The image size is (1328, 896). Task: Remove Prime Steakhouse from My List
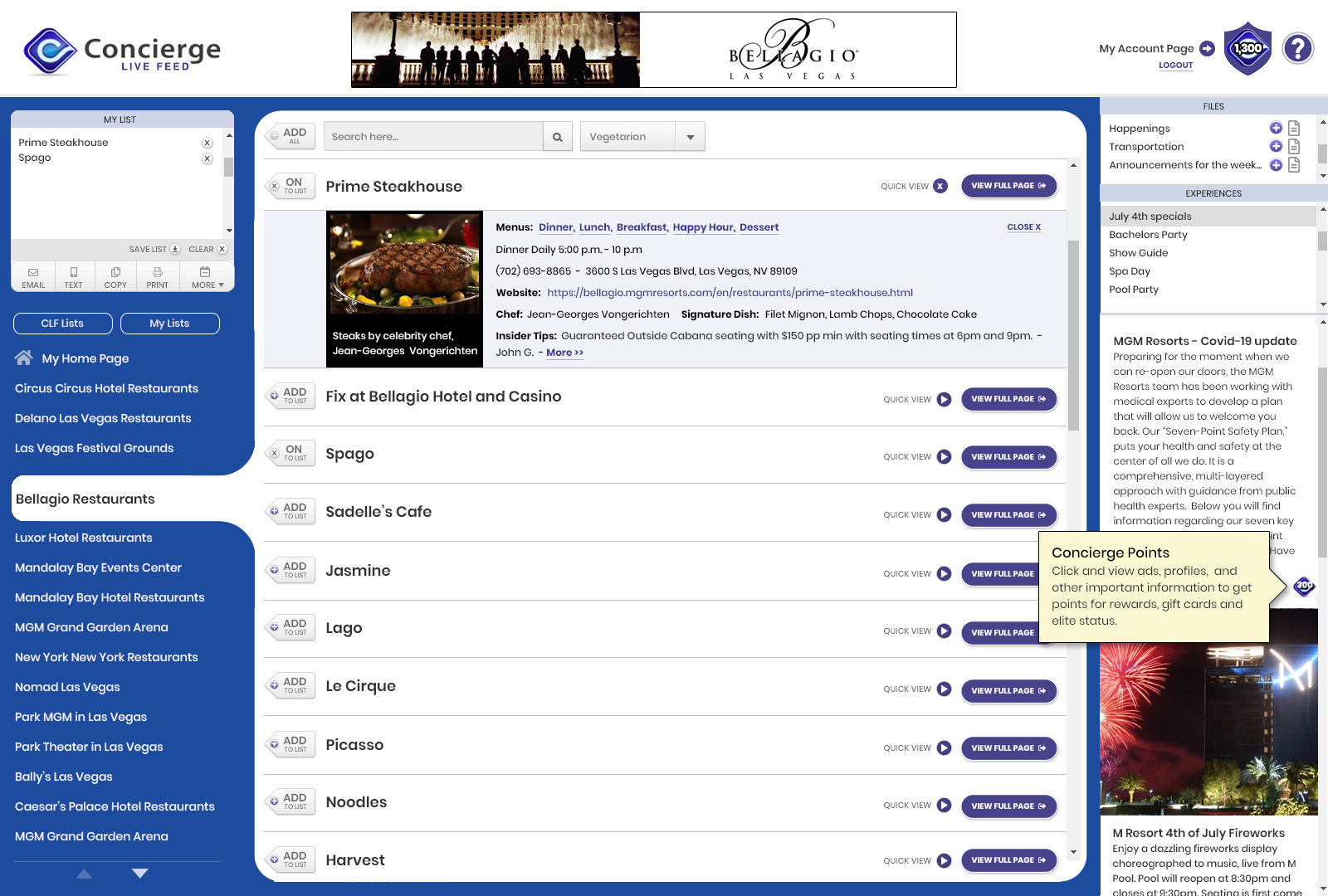click(207, 143)
